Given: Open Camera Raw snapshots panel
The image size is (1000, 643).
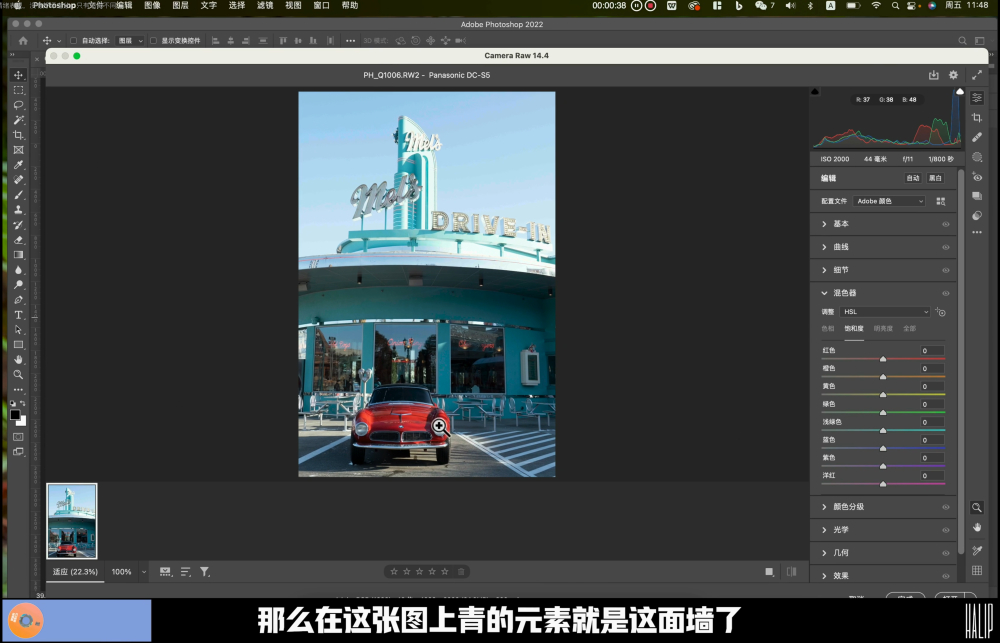Looking at the screenshot, I should pyautogui.click(x=977, y=196).
